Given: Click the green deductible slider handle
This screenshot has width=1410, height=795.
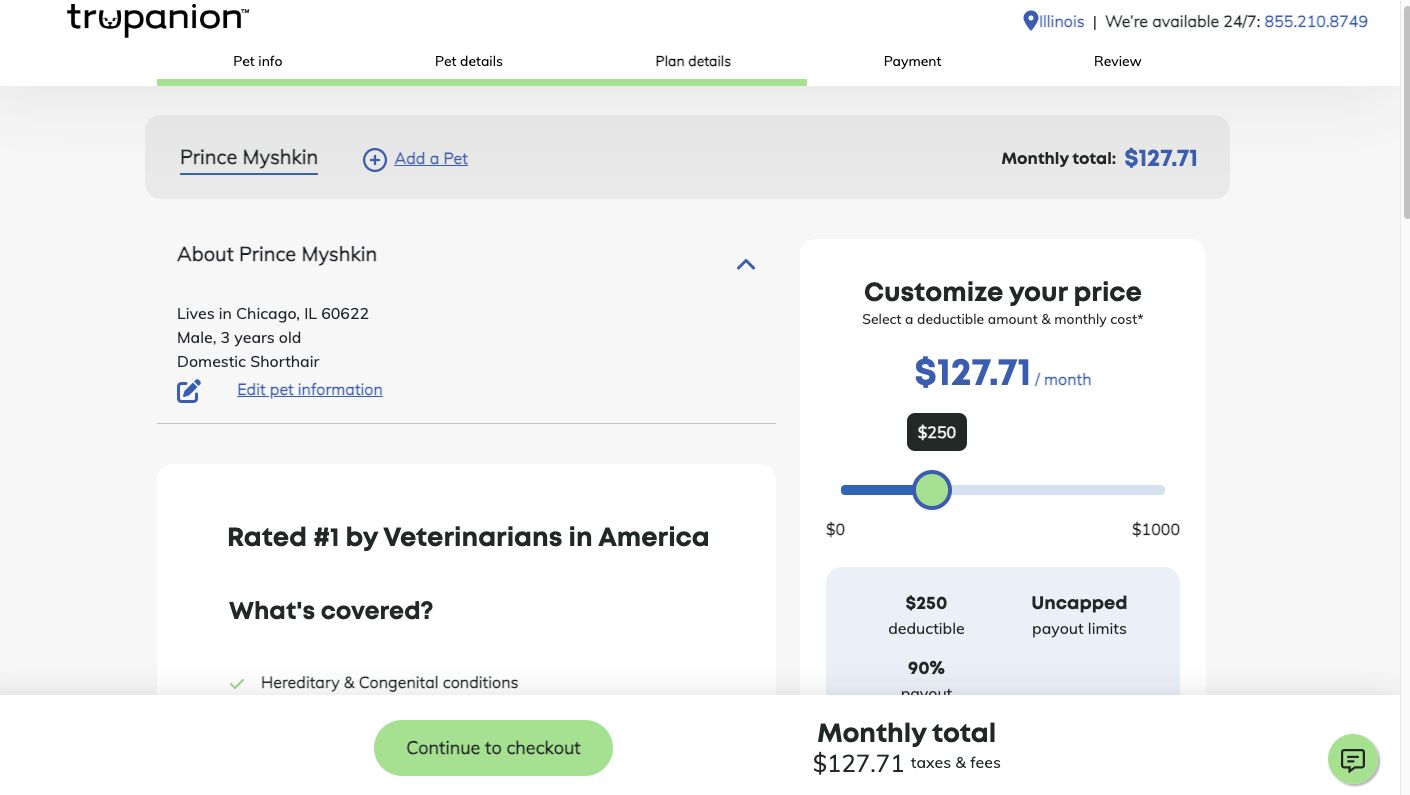Looking at the screenshot, I should click(932, 490).
